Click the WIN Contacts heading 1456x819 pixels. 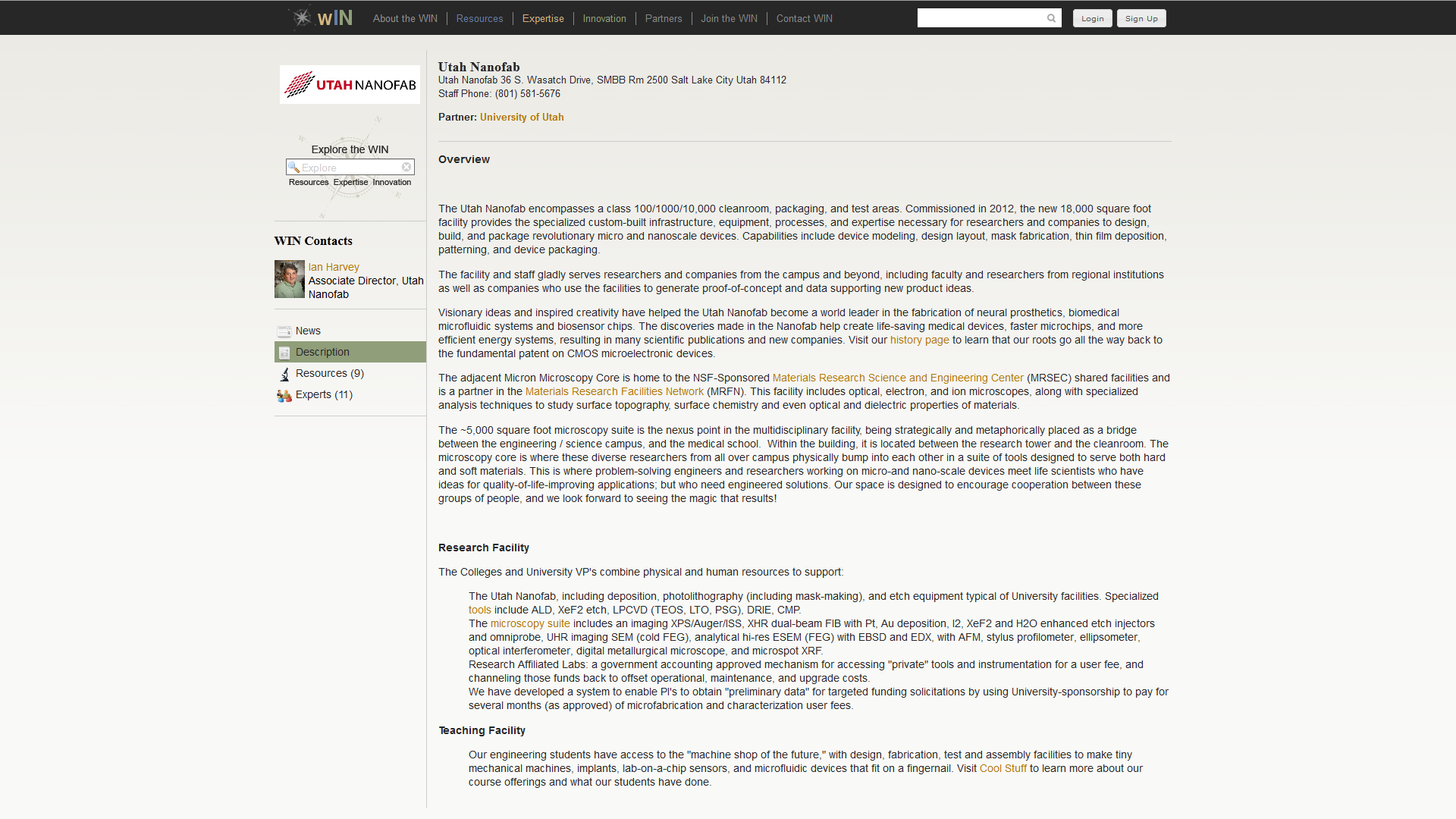tap(313, 240)
